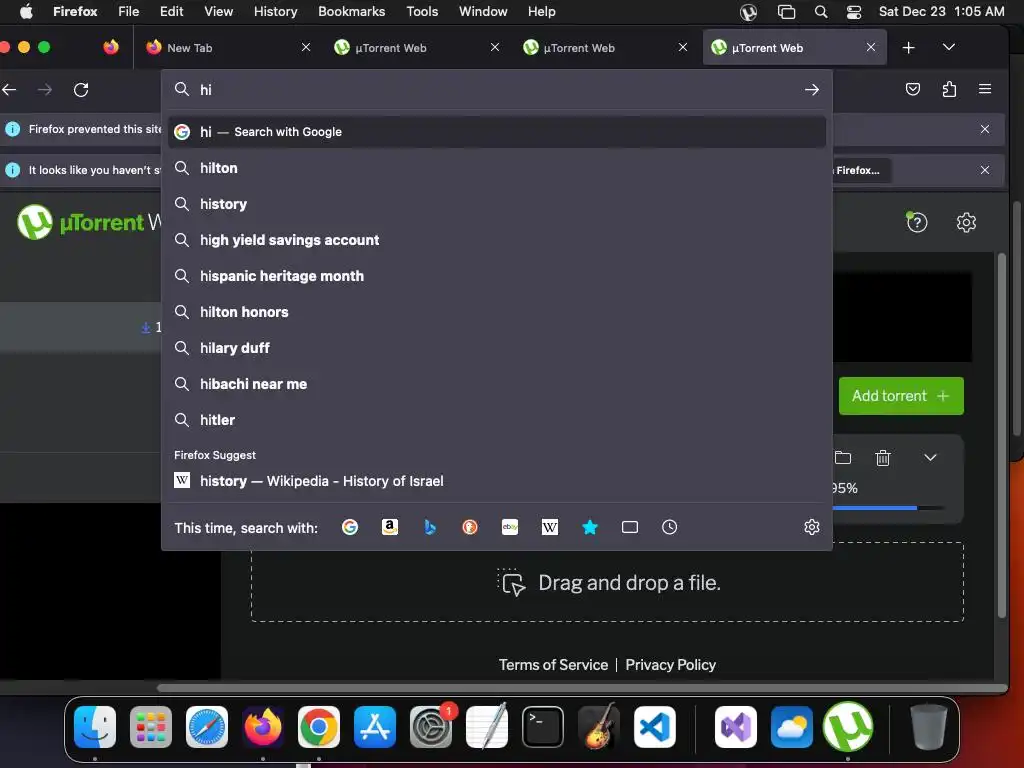This screenshot has width=1024, height=768.
Task: Delete torrent with trash icon
Action: tap(883, 458)
